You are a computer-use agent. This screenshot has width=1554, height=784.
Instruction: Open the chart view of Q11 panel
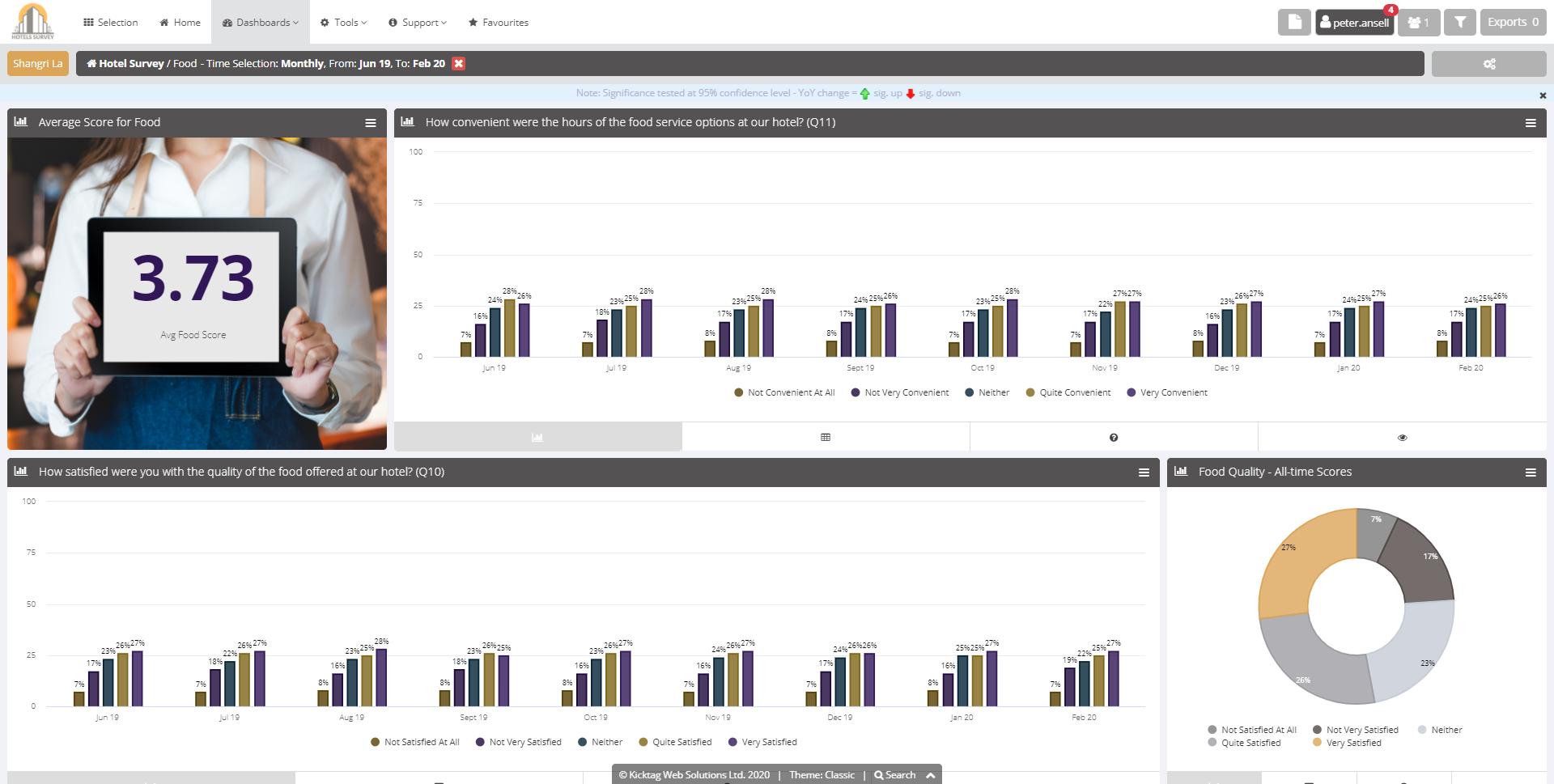(x=537, y=437)
